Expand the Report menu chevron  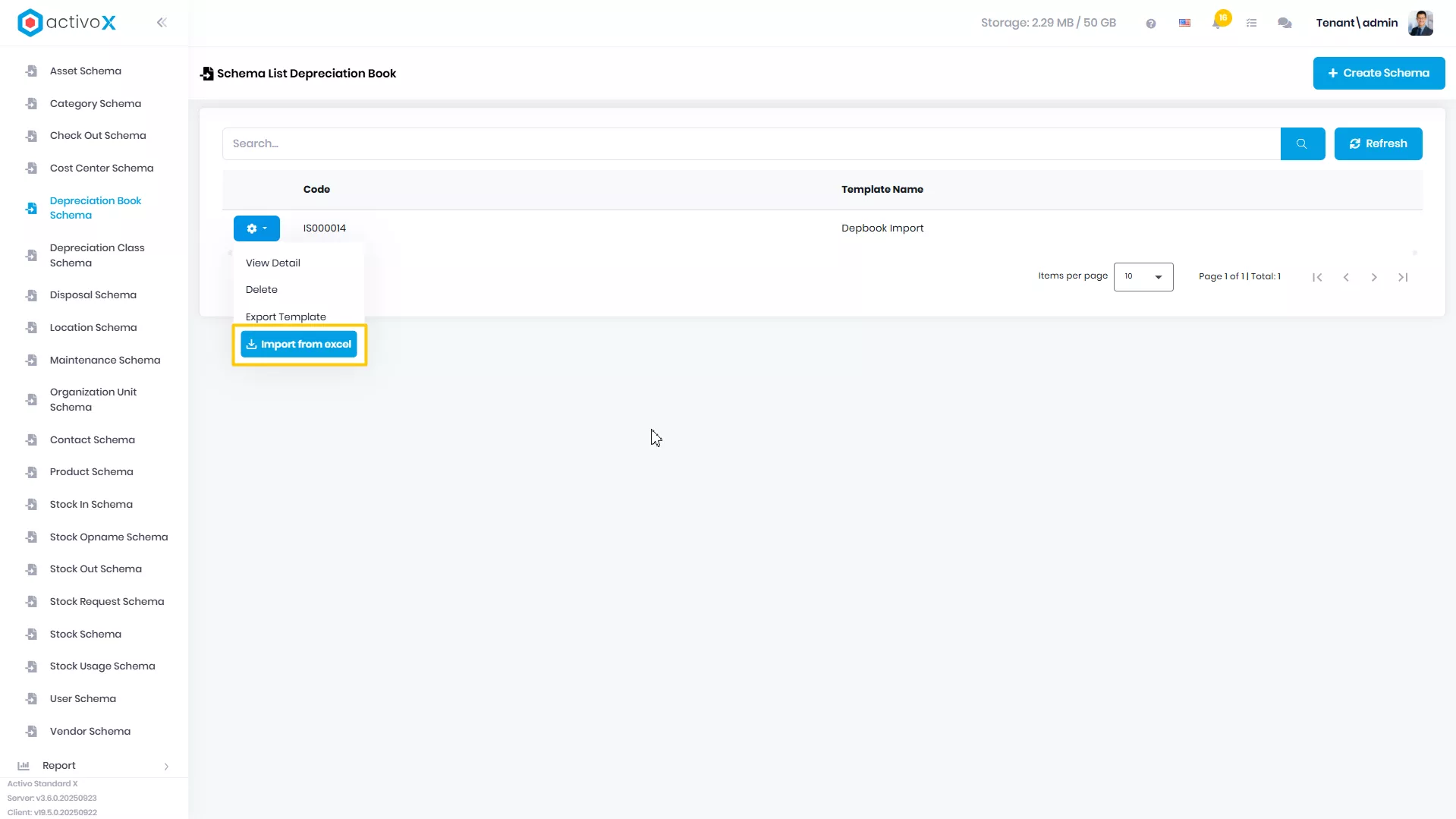pyautogui.click(x=166, y=767)
